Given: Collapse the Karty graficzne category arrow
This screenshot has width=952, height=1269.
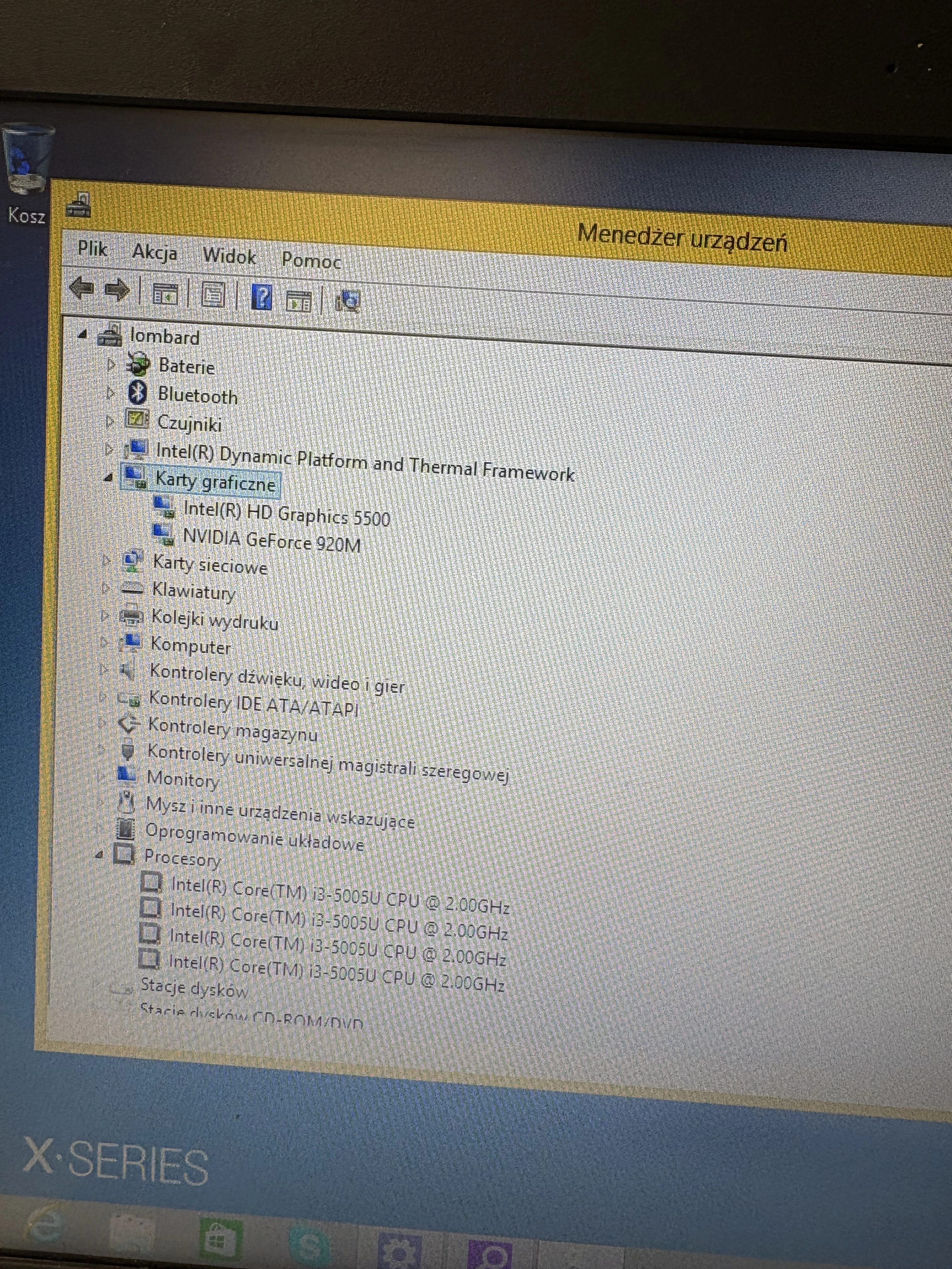Looking at the screenshot, I should click(x=108, y=477).
